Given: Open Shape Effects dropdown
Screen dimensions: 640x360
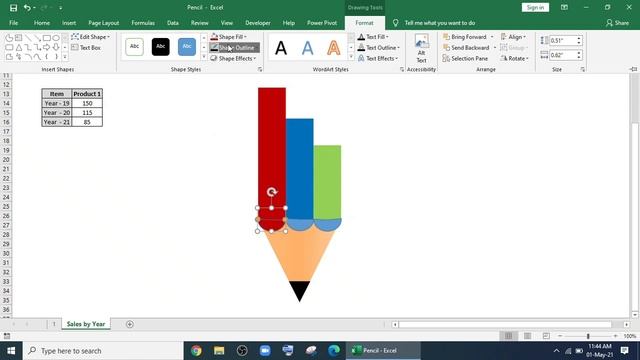Looking at the screenshot, I should (233, 59).
